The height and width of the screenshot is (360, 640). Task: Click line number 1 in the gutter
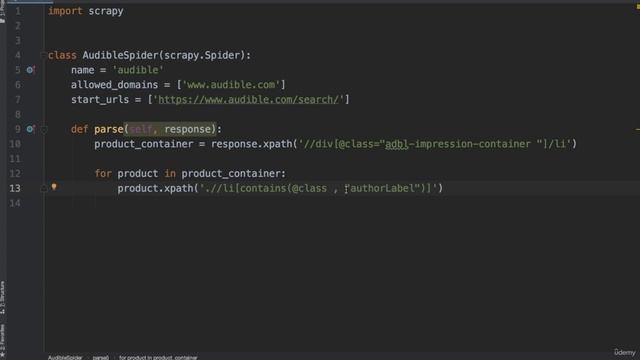coord(18,11)
